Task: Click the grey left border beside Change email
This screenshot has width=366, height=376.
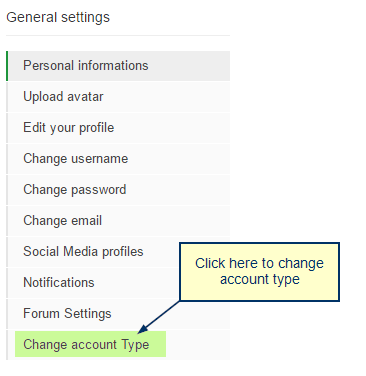Action: [7, 221]
